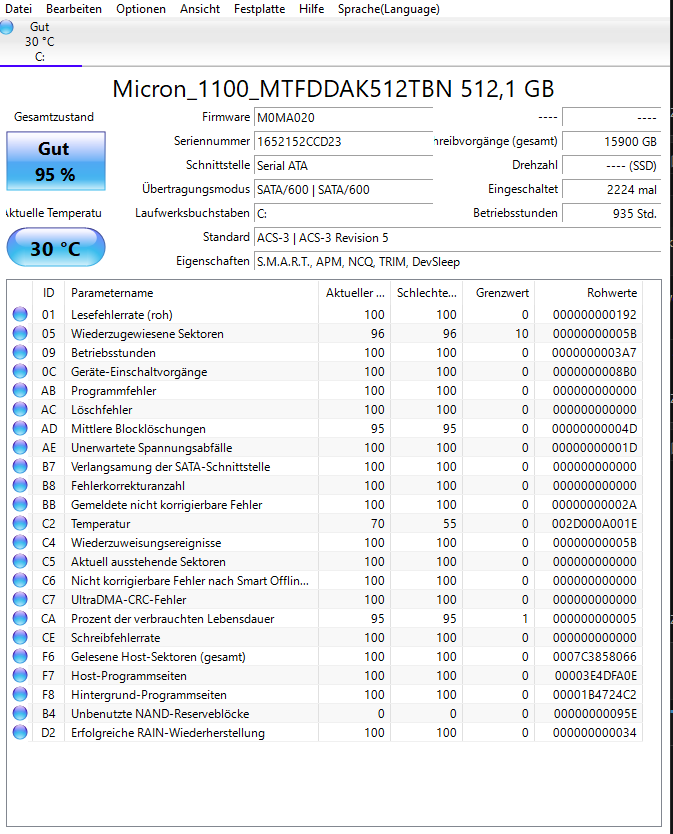Click the status icon for Aktuell ausstehende Sektoren
The image size is (673, 834).
[20, 562]
